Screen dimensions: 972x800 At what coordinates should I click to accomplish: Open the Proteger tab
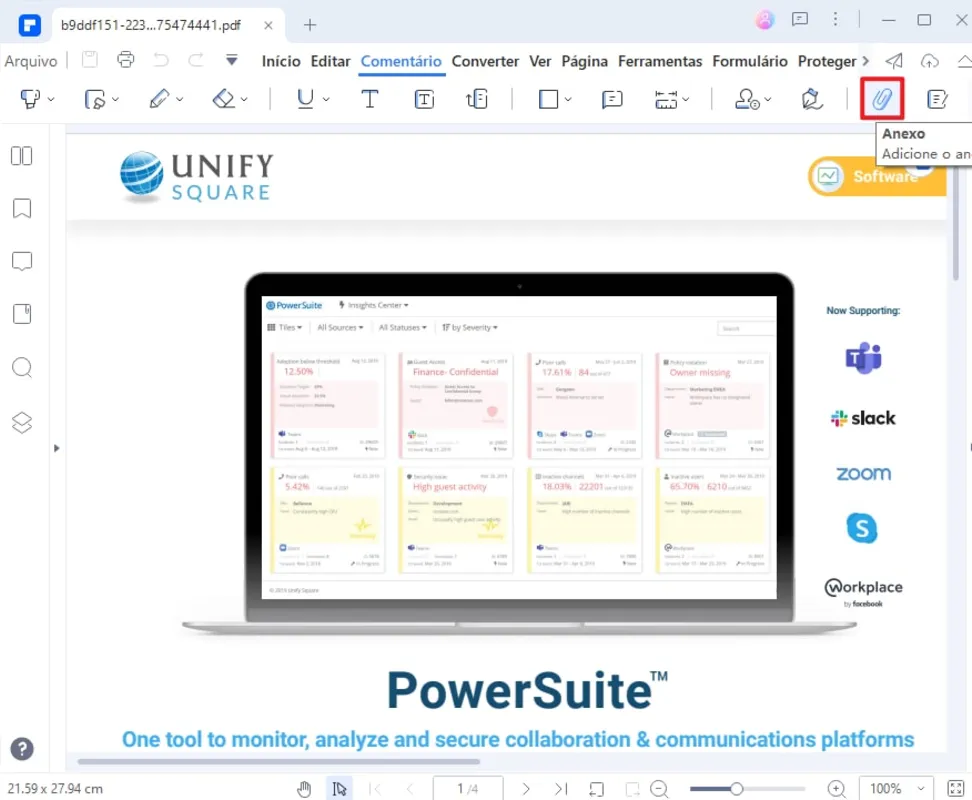[827, 61]
